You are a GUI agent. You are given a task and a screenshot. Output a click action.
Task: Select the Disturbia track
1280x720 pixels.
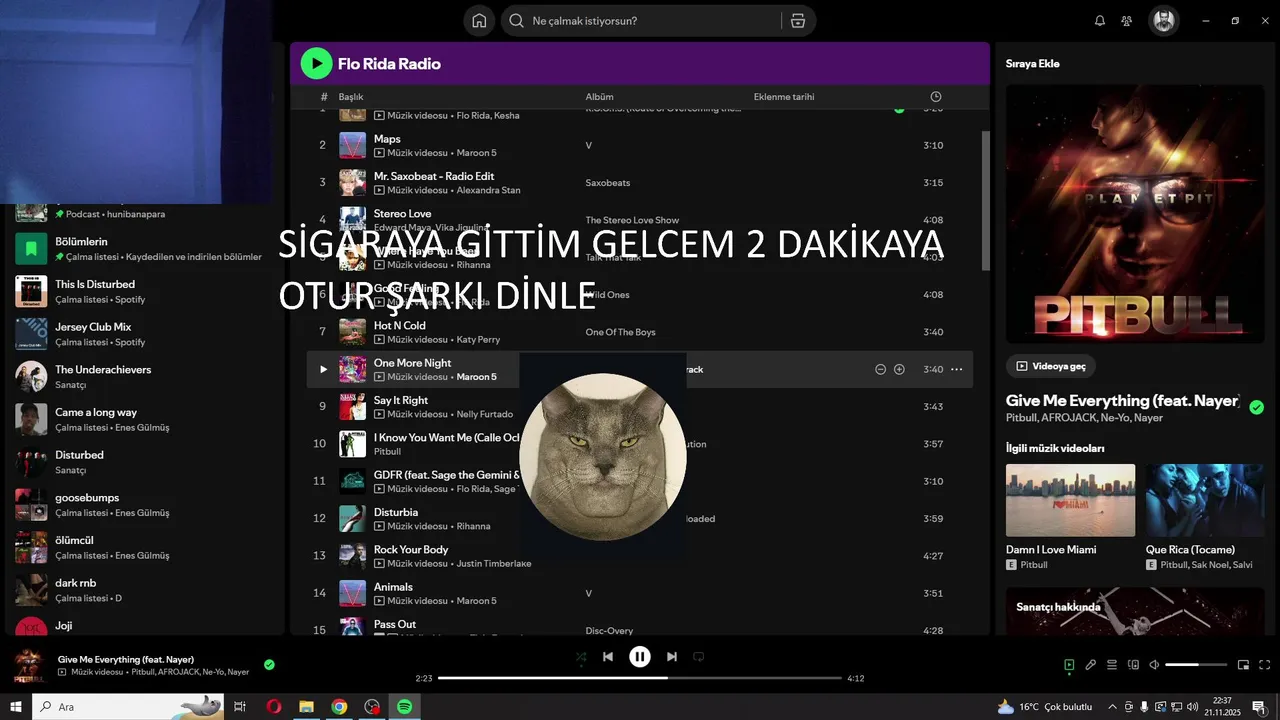tap(396, 512)
